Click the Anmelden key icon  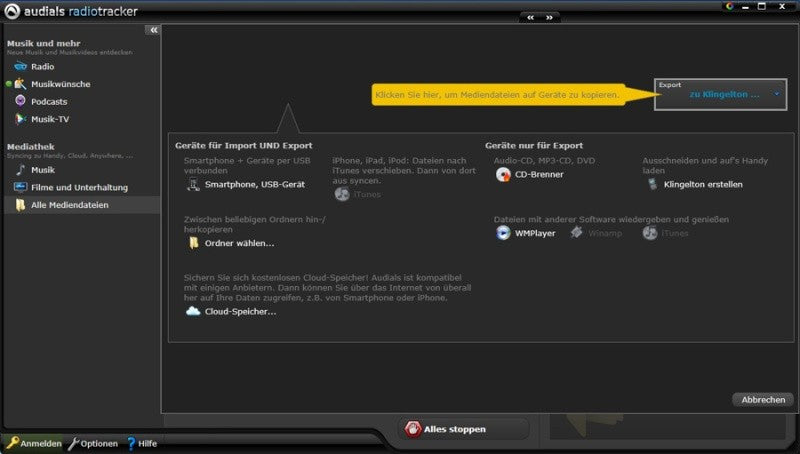pyautogui.click(x=12, y=442)
